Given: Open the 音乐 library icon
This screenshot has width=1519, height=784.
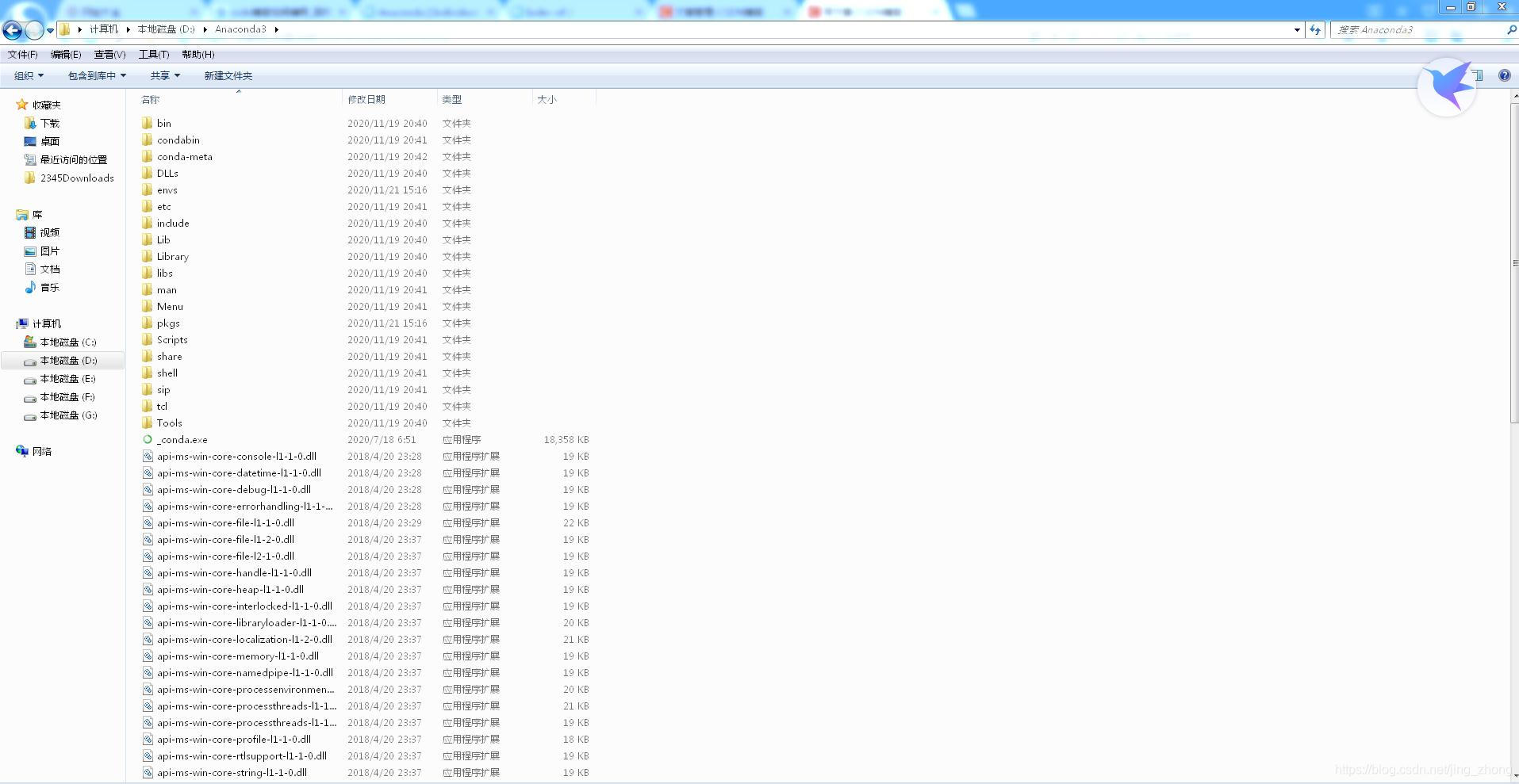Looking at the screenshot, I should pos(30,288).
